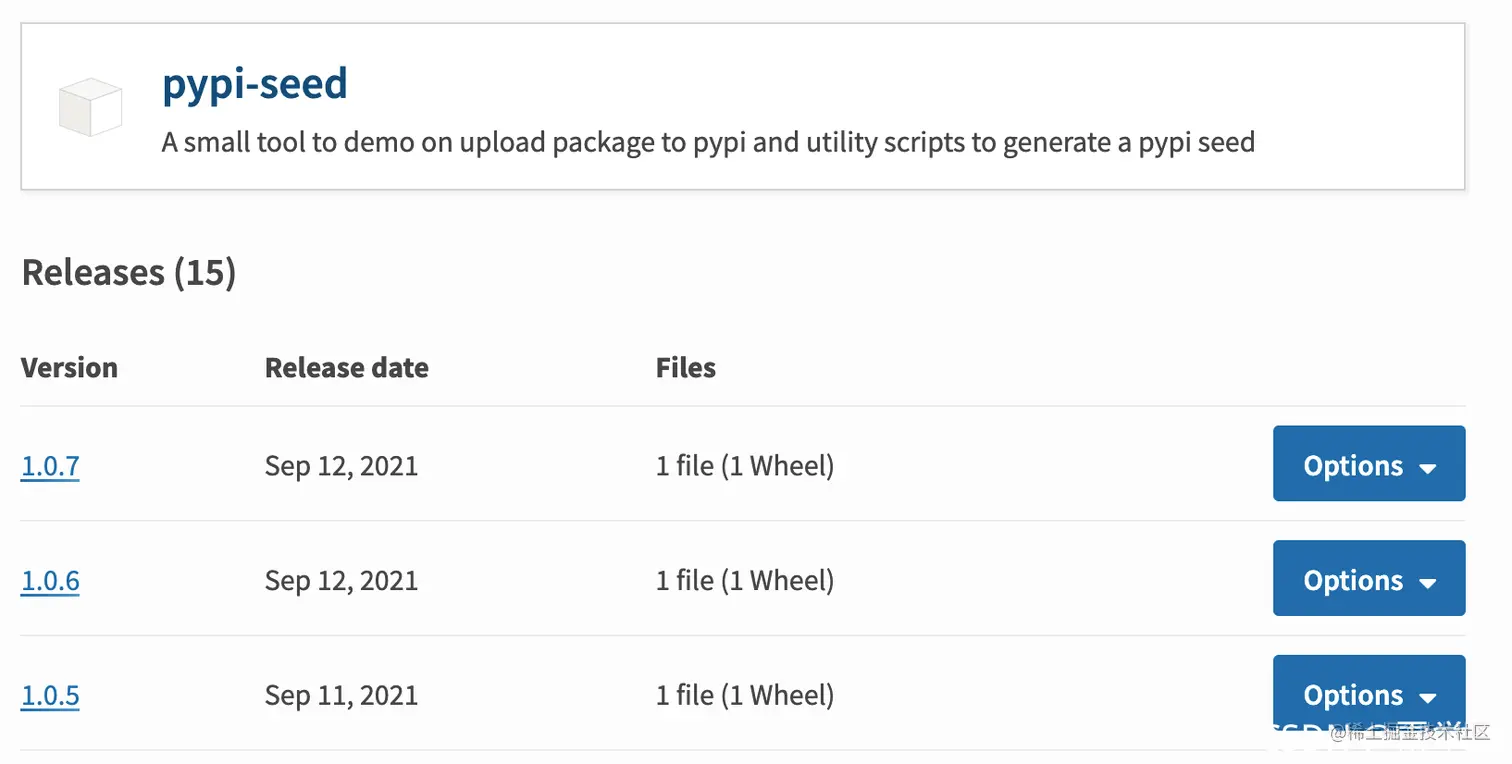Open release version 1.0.5
Image resolution: width=1512 pixels, height=764 pixels.
[50, 696]
